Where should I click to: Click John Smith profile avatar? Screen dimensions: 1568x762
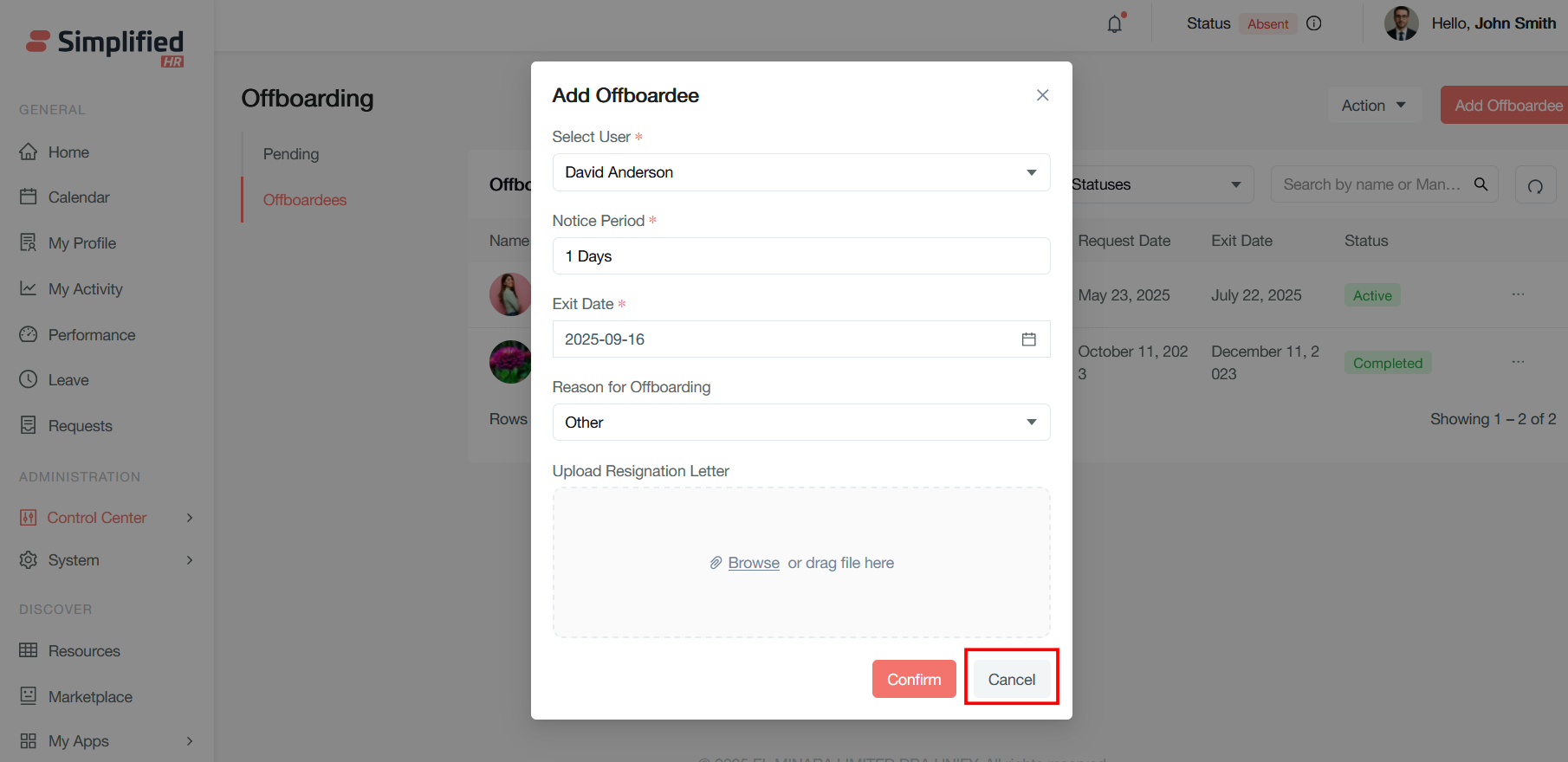tap(1401, 23)
